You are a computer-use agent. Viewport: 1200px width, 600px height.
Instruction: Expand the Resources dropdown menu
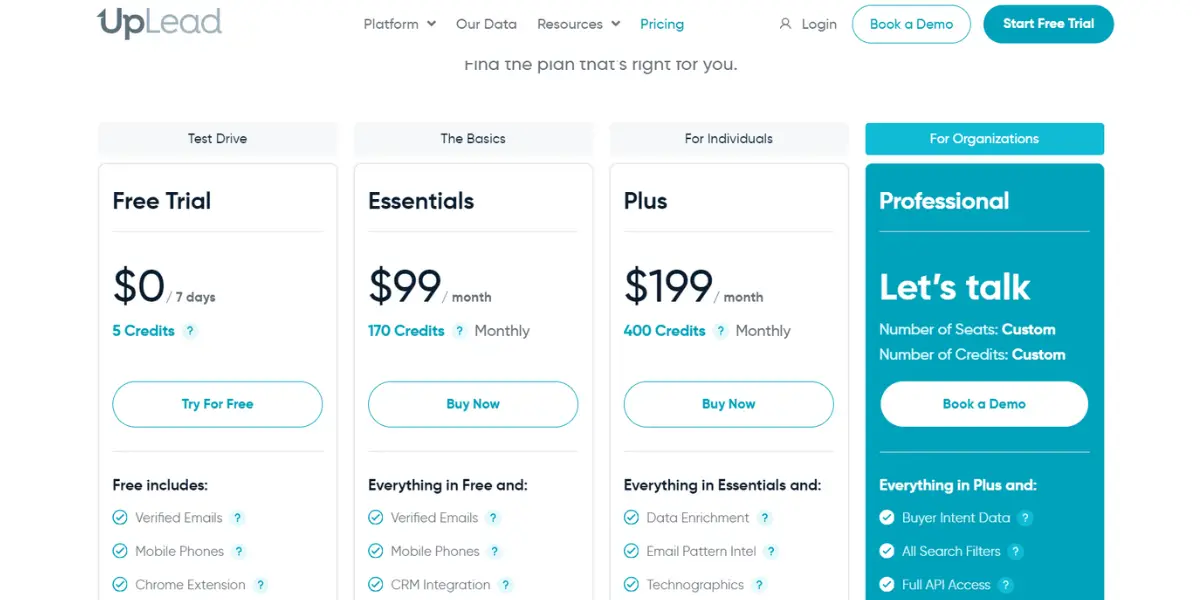[579, 24]
